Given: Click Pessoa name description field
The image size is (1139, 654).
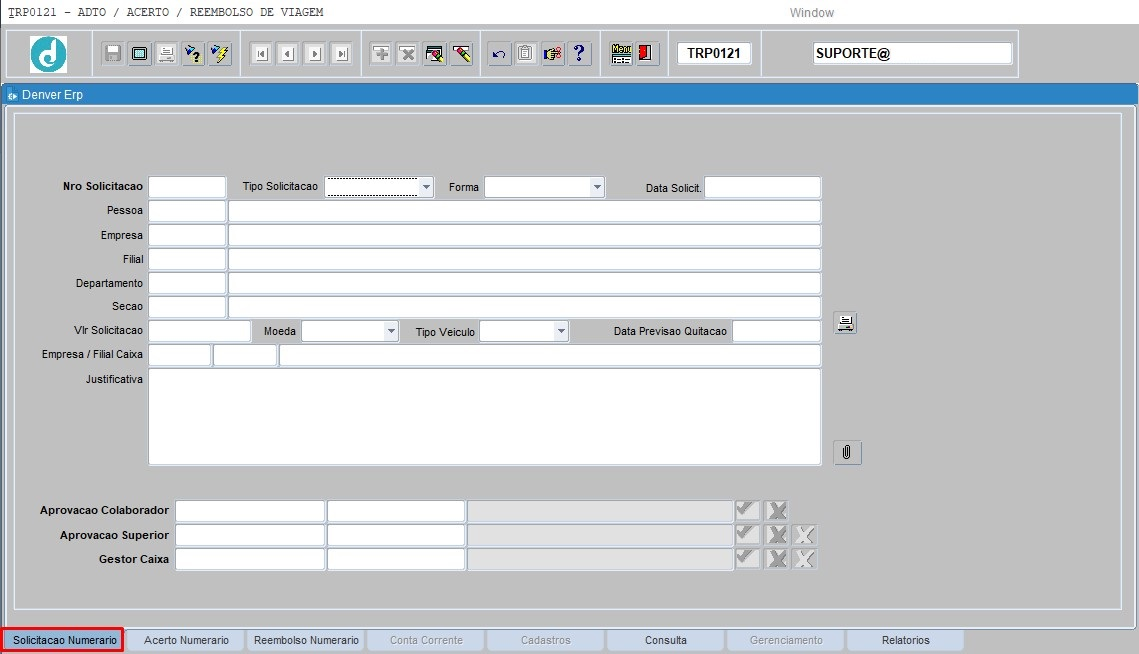Looking at the screenshot, I should click(x=524, y=211).
